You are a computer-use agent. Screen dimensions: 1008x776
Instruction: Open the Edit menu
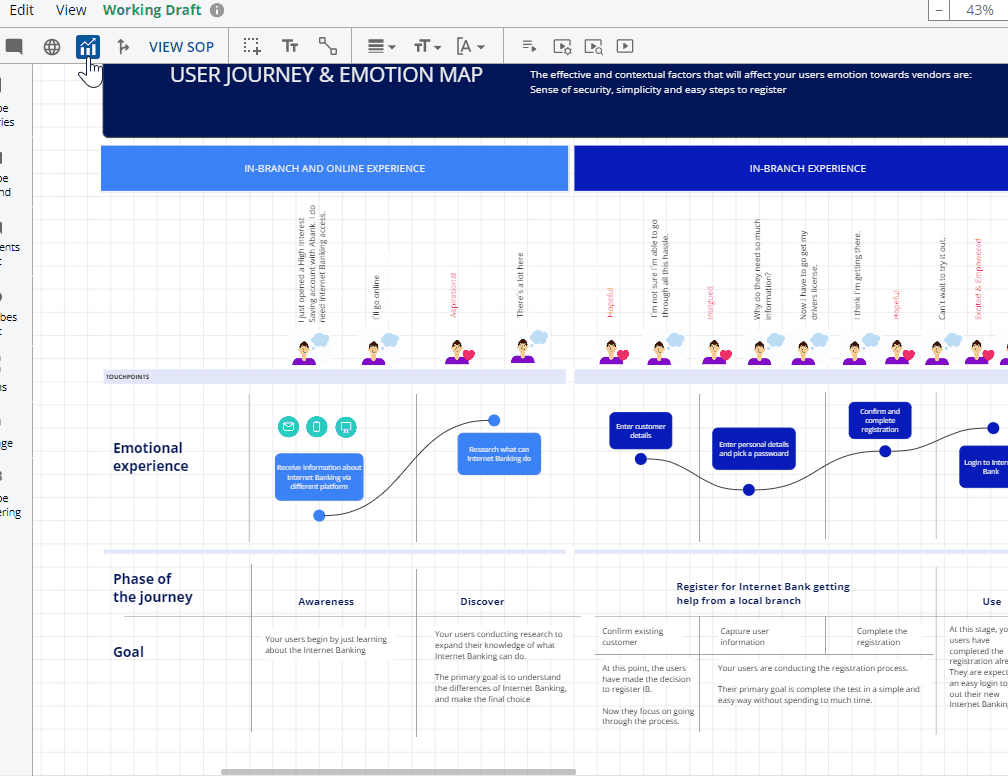(21, 10)
